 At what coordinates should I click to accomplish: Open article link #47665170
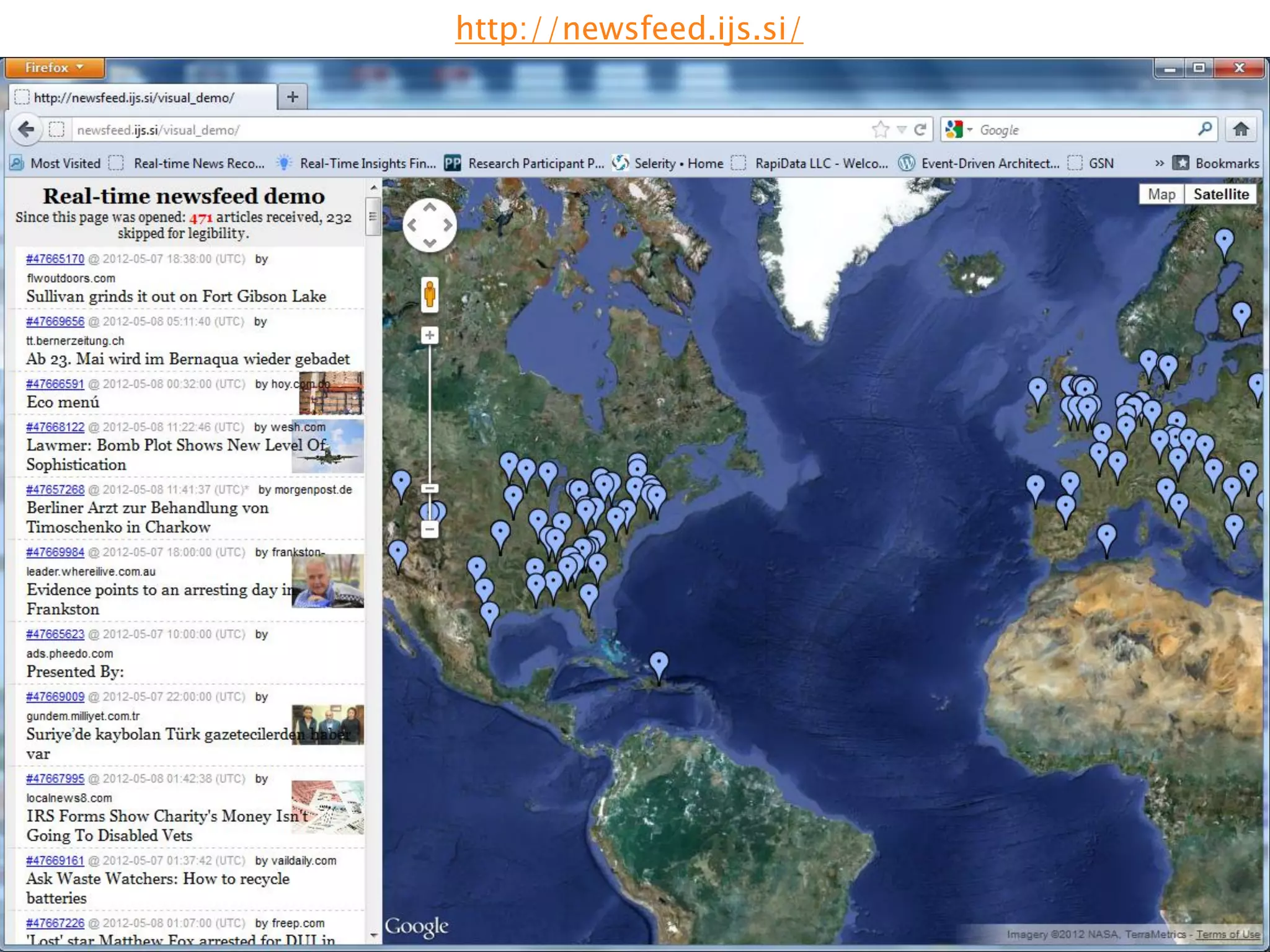tap(55, 259)
